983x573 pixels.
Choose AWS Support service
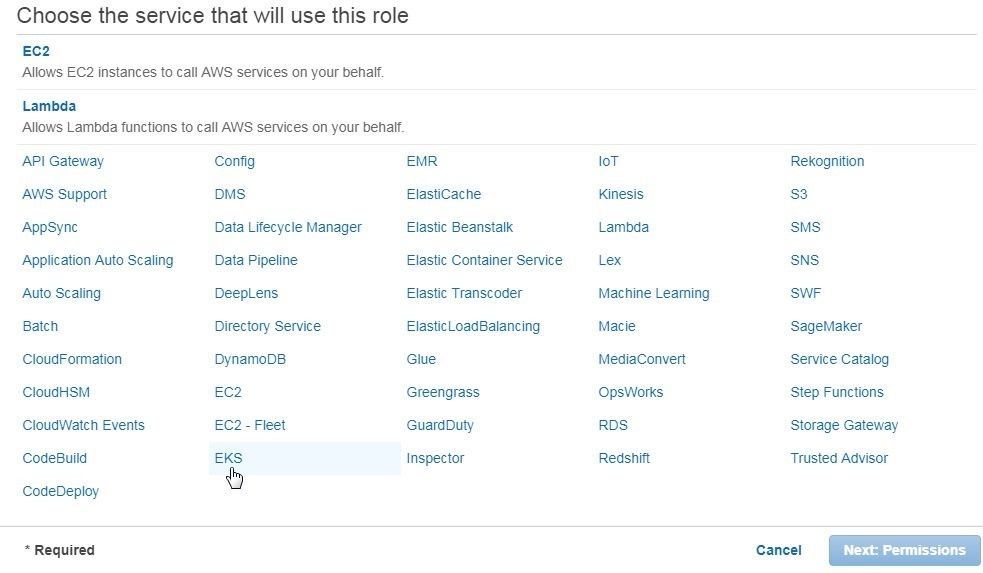click(x=65, y=194)
